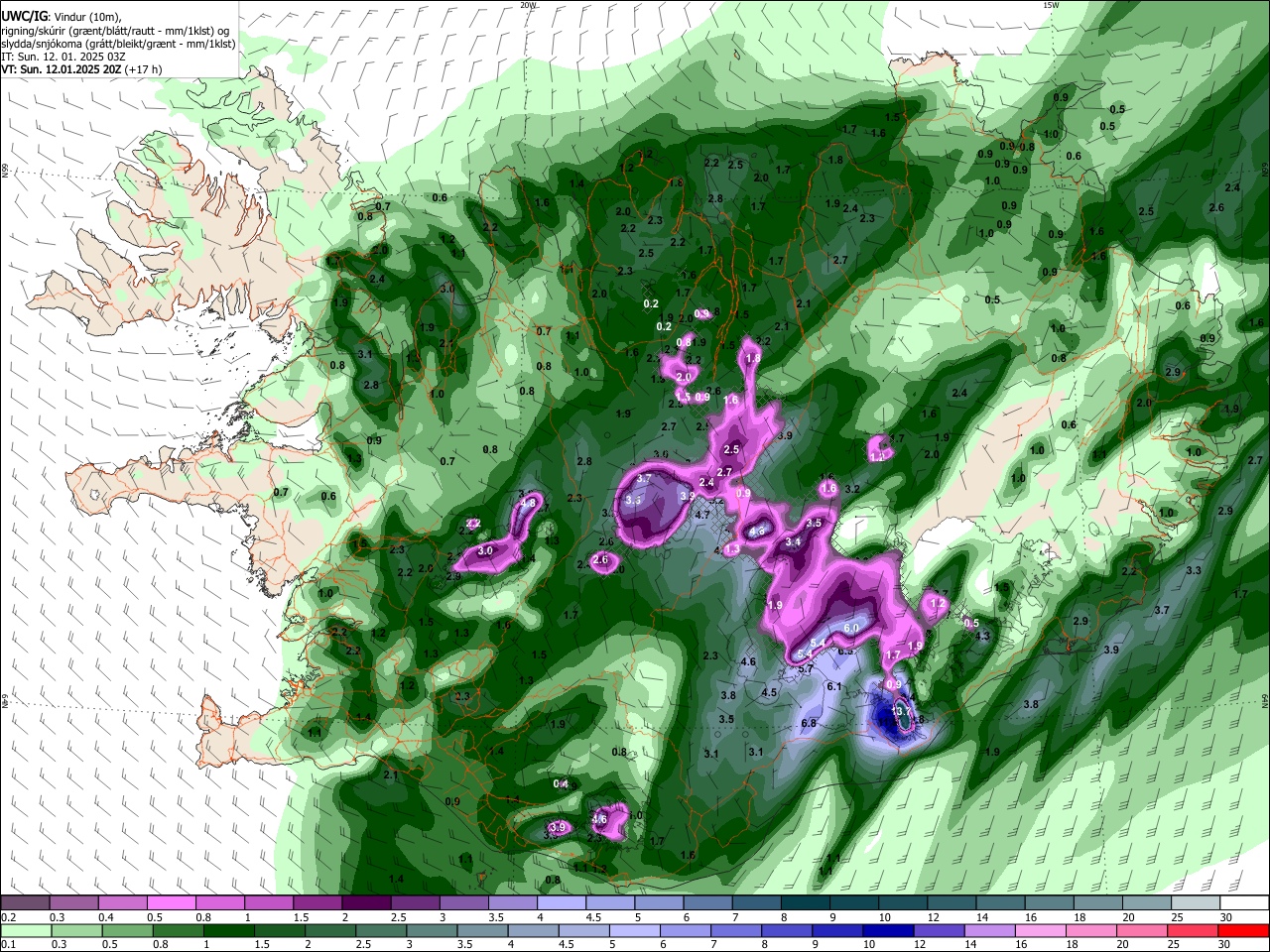Image resolution: width=1270 pixels, height=952 pixels.
Task: Click the 'rigning/skúrir' legend description line
Action: coord(115,31)
